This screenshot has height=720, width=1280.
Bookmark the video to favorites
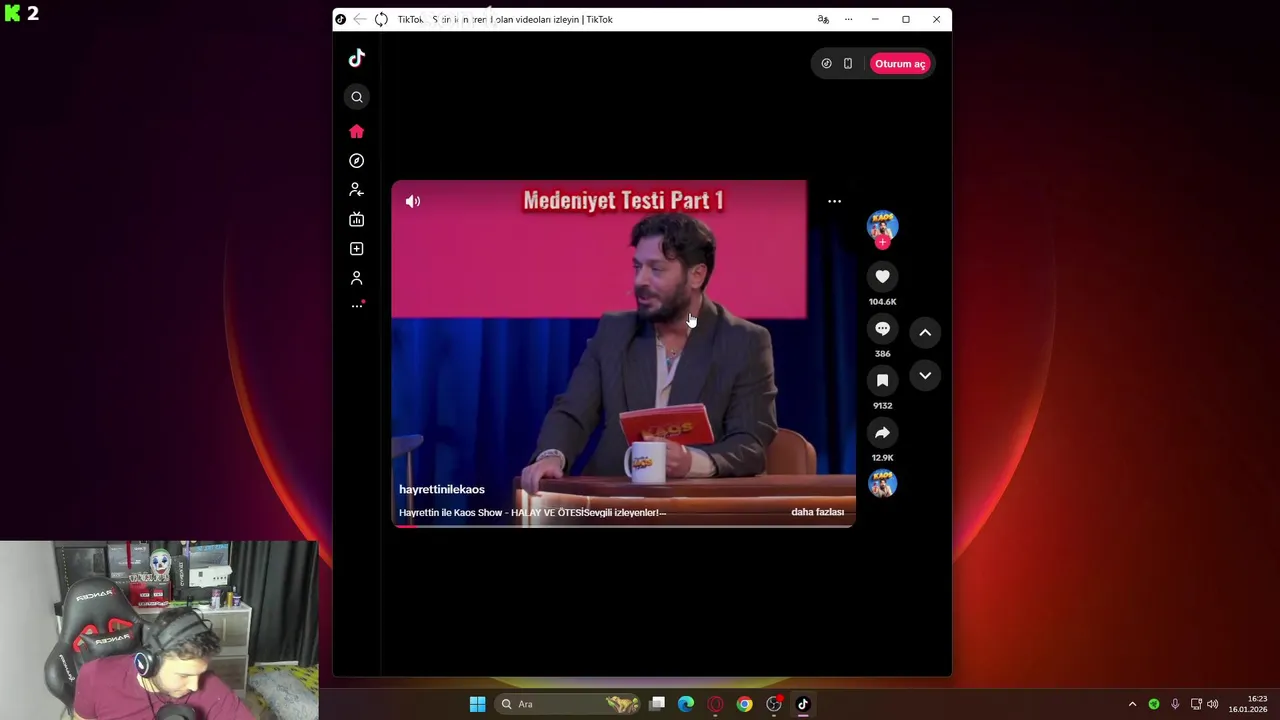point(882,381)
